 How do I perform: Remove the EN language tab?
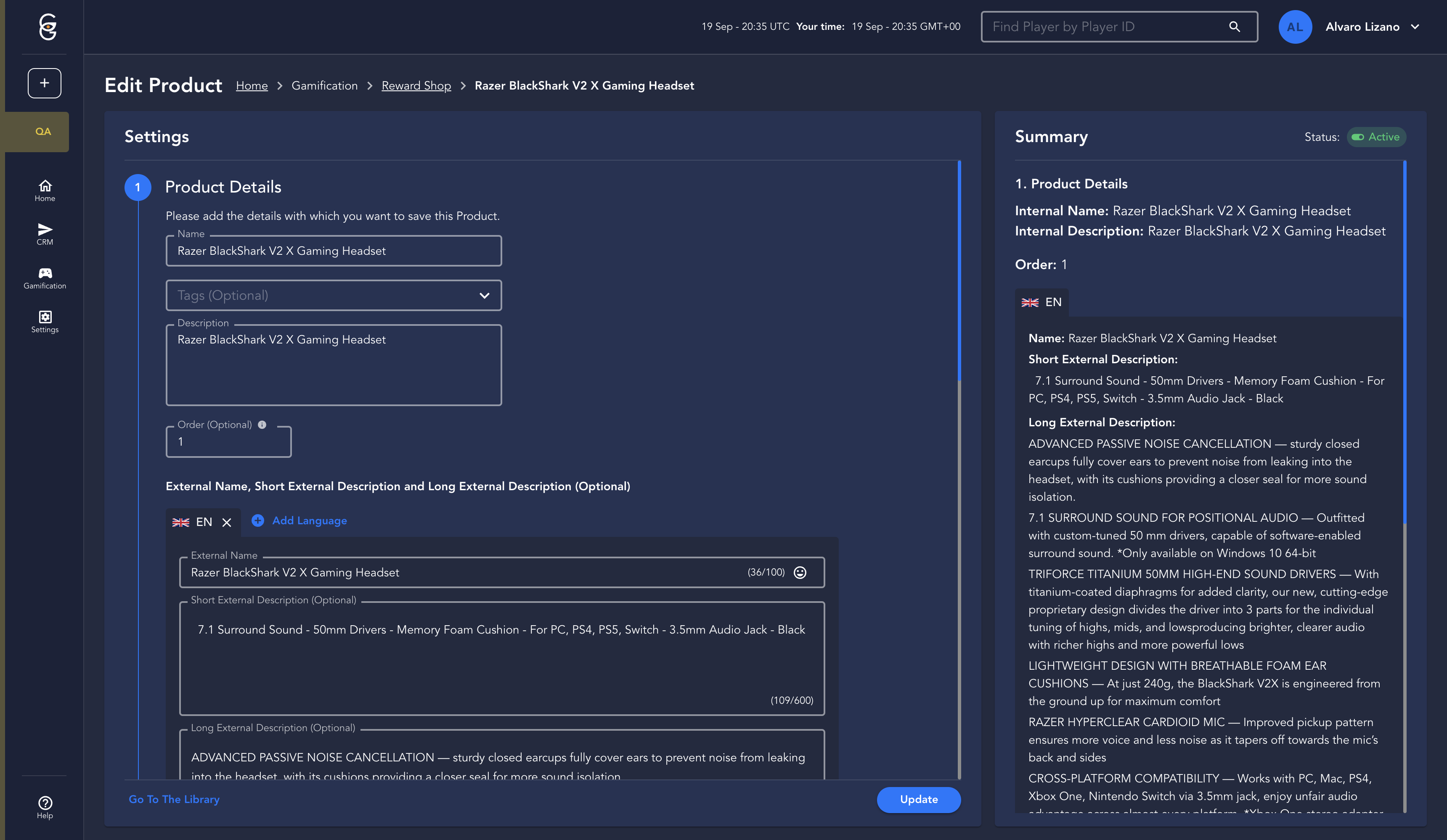(227, 522)
